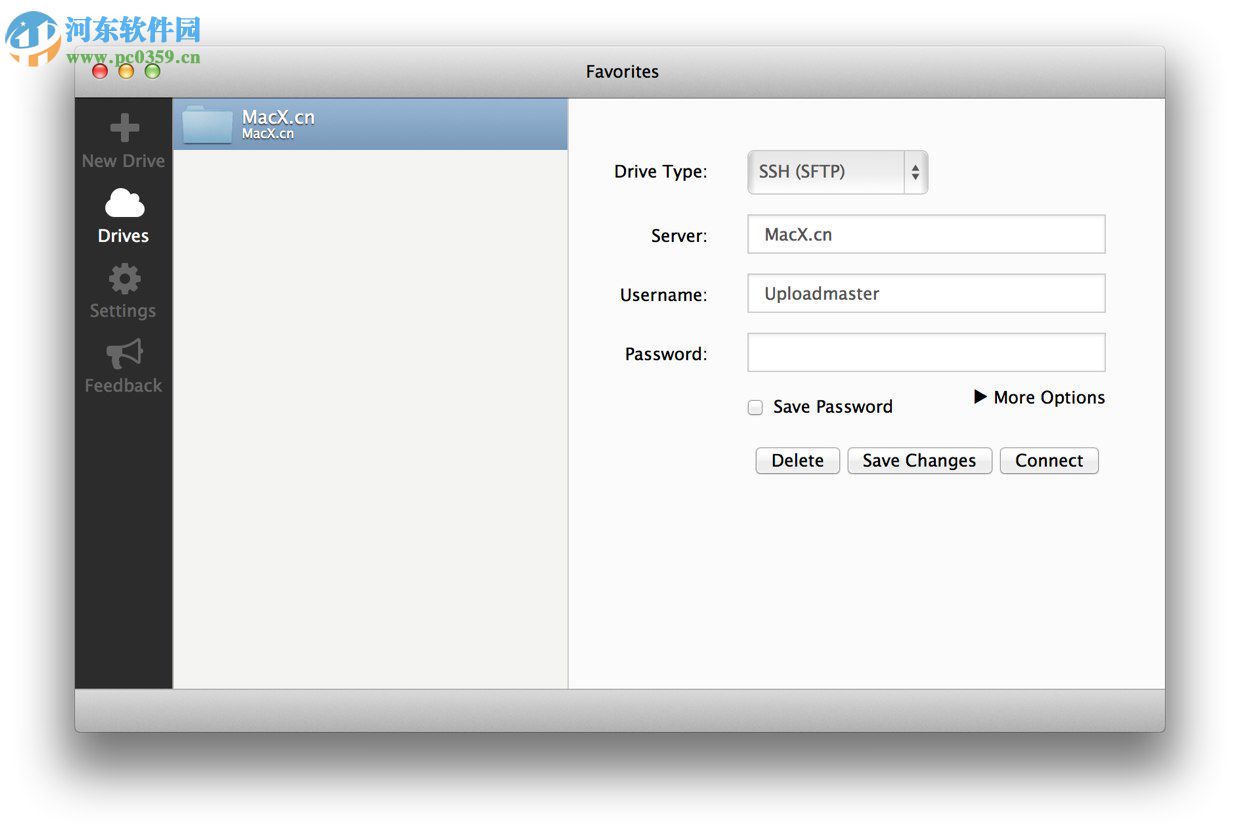Focus the empty Password field
Image resolution: width=1240 pixels, height=836 pixels.
point(925,352)
